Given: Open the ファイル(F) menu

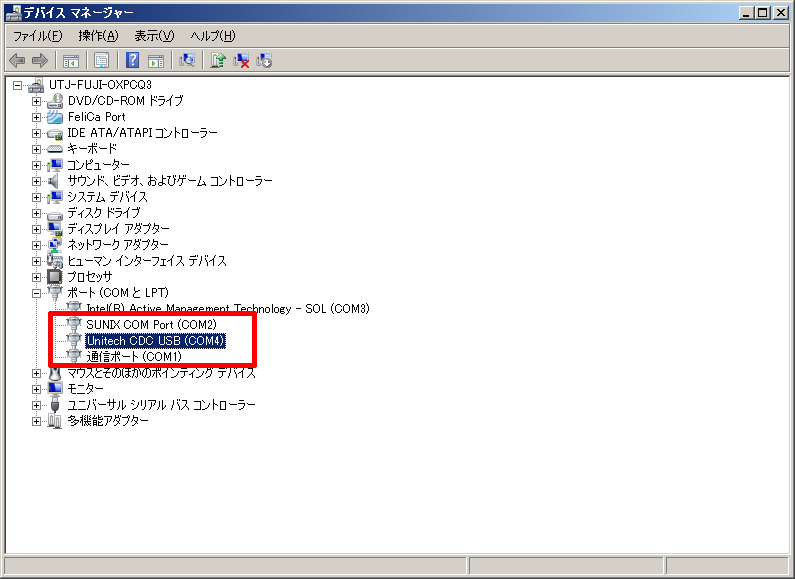Looking at the screenshot, I should 38,36.
